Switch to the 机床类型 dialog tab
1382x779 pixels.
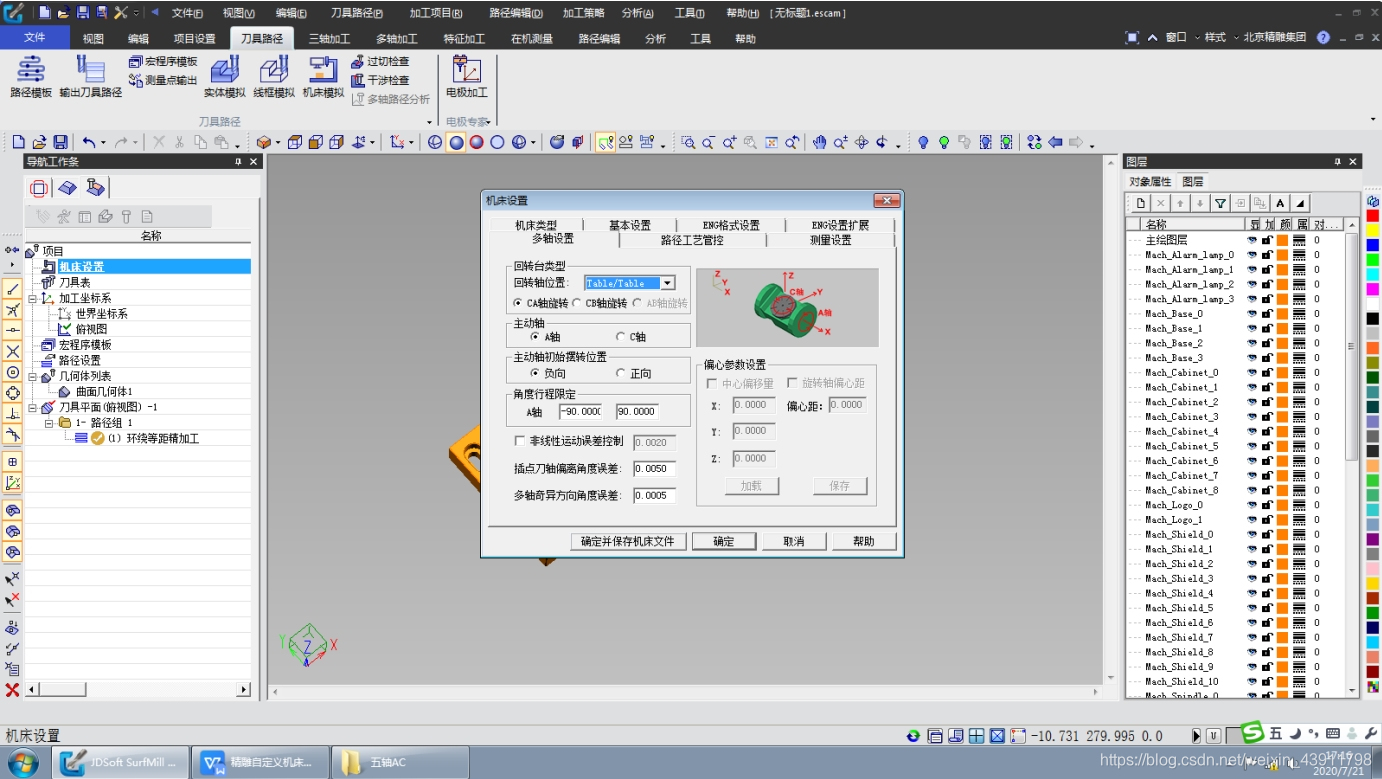pyautogui.click(x=536, y=225)
